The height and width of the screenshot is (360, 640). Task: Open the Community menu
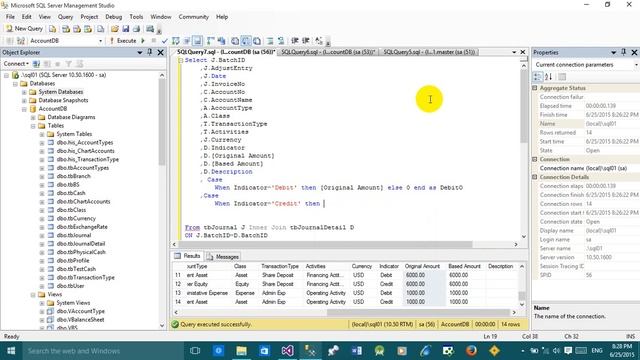coord(193,17)
